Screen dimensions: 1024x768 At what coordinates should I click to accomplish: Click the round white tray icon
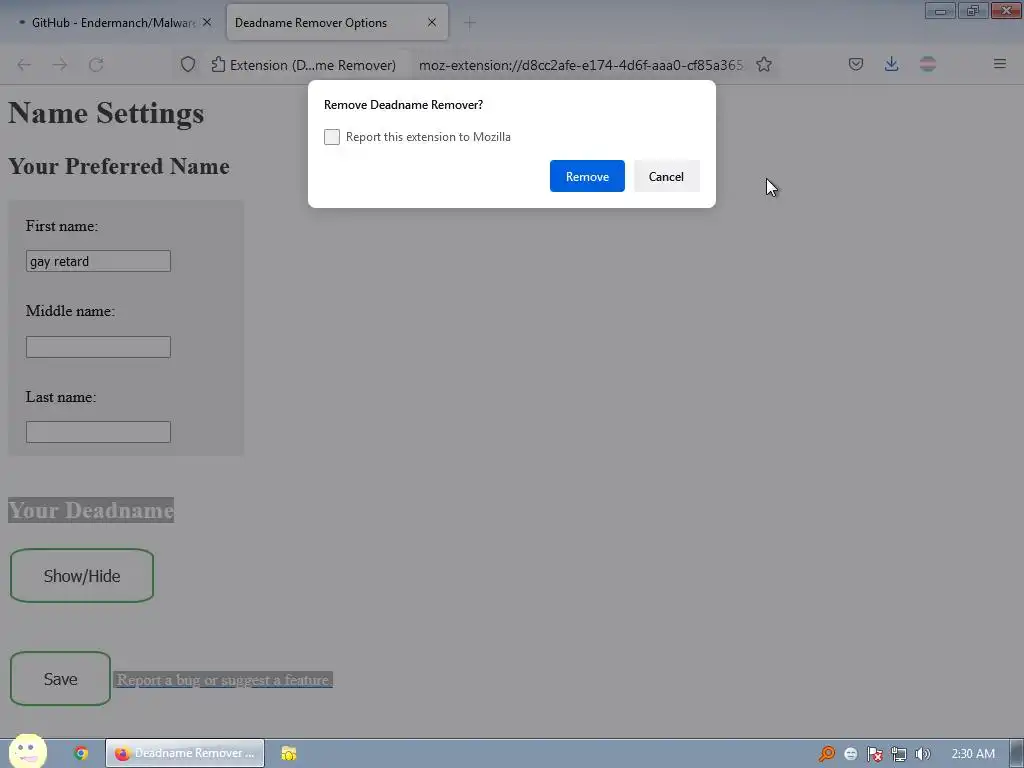pos(850,754)
